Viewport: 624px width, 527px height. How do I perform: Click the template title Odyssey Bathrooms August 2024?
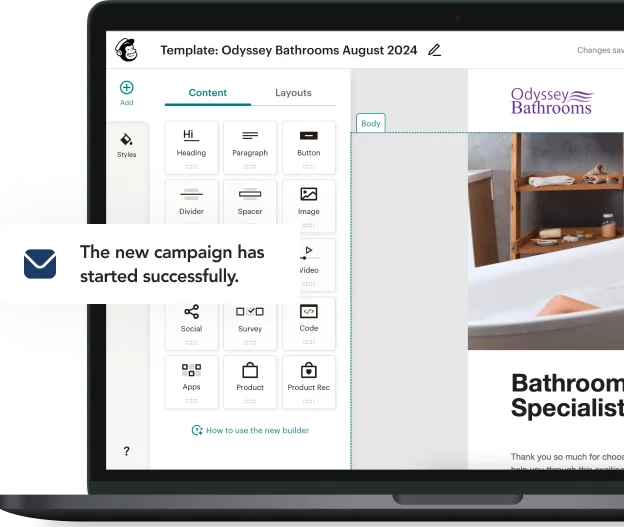[289, 50]
